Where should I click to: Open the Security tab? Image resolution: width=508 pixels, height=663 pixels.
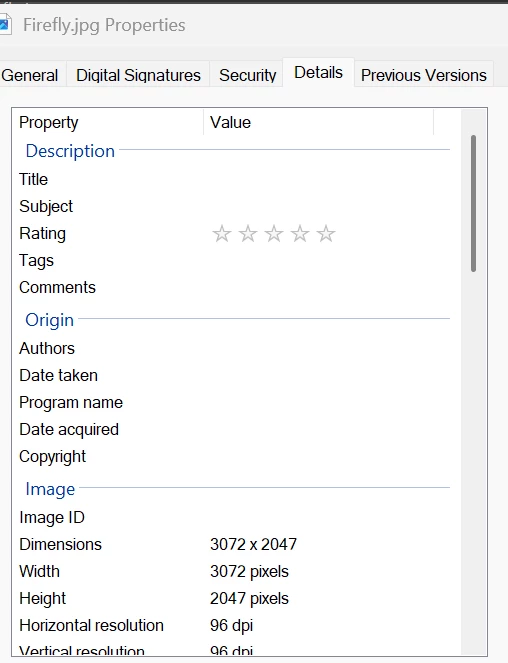click(x=247, y=75)
